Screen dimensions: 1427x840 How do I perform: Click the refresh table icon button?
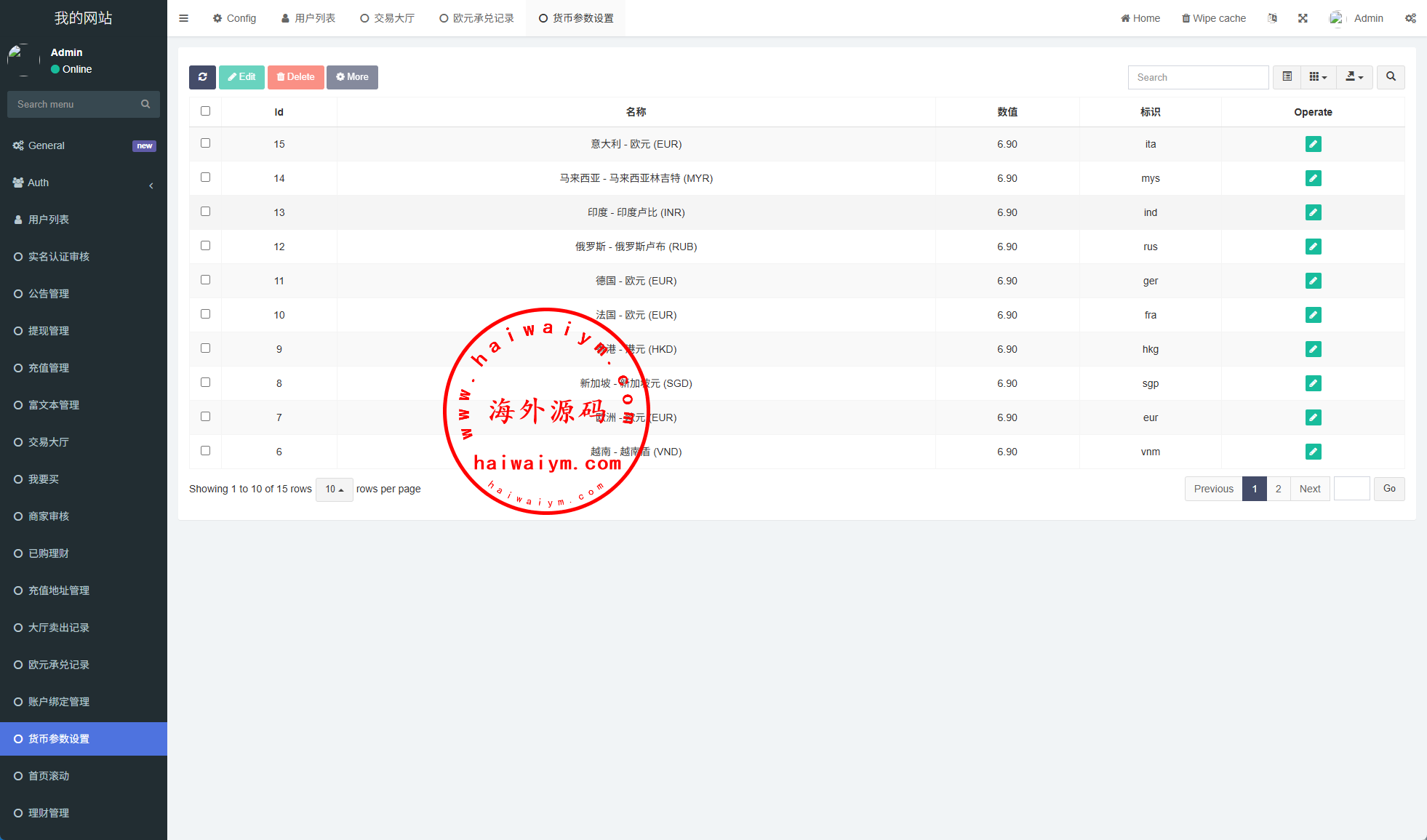202,77
